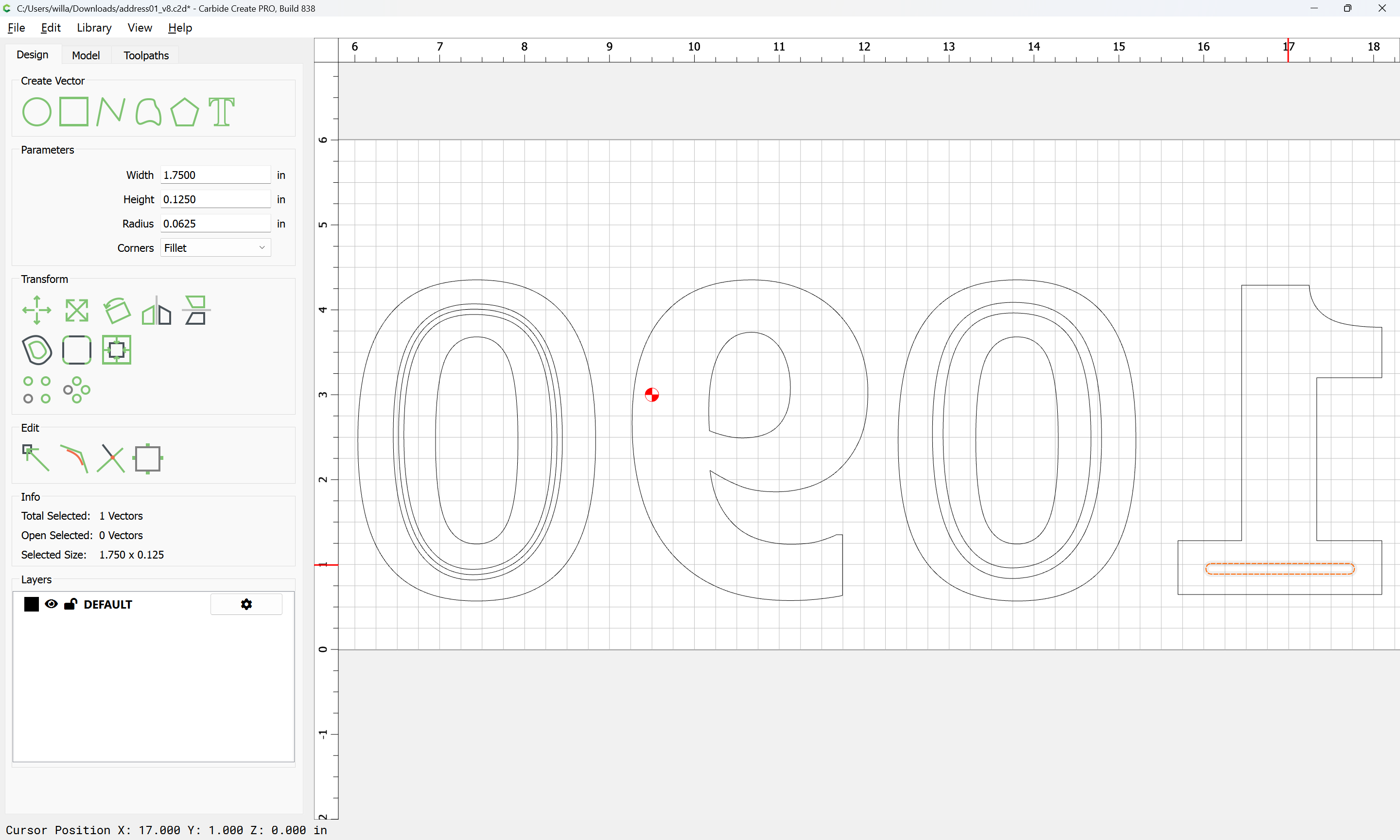The width and height of the screenshot is (1400, 840).
Task: Open the Library menu
Action: click(94, 28)
